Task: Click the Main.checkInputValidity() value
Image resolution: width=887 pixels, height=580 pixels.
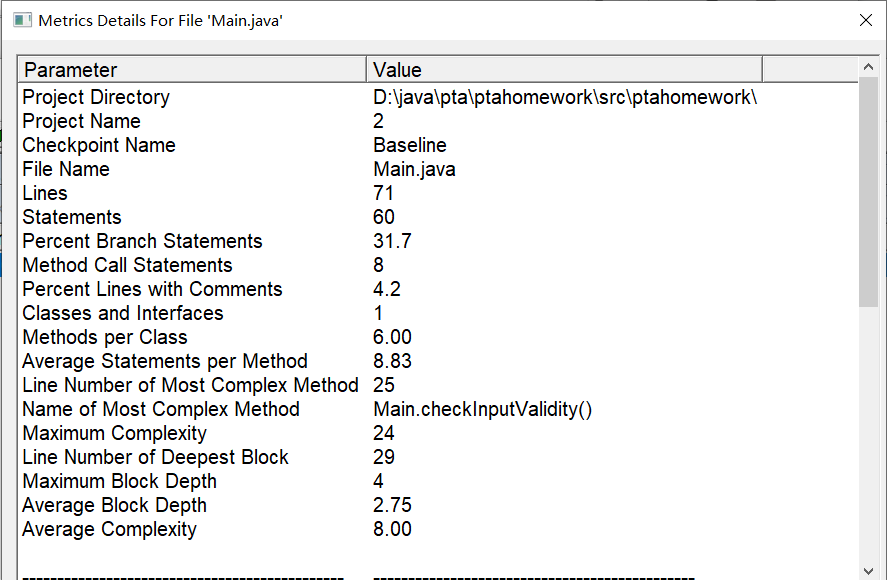Action: click(483, 409)
